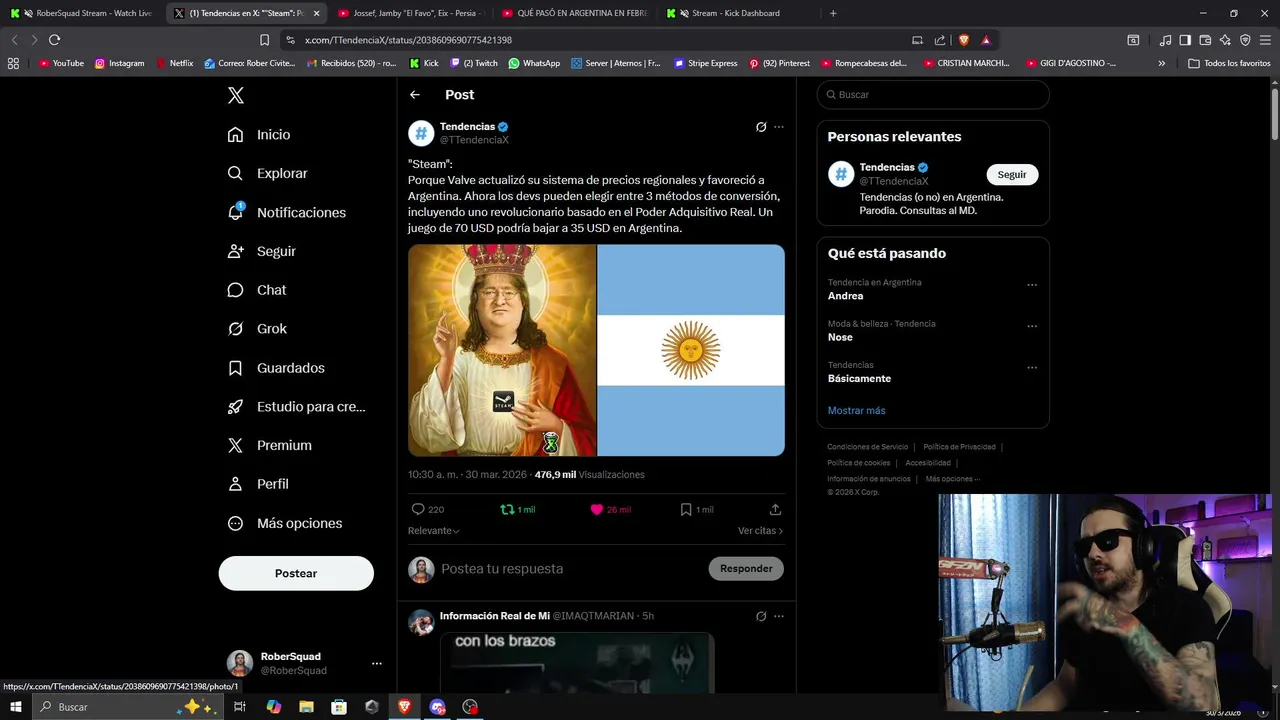Open the X logo home icon

236,95
